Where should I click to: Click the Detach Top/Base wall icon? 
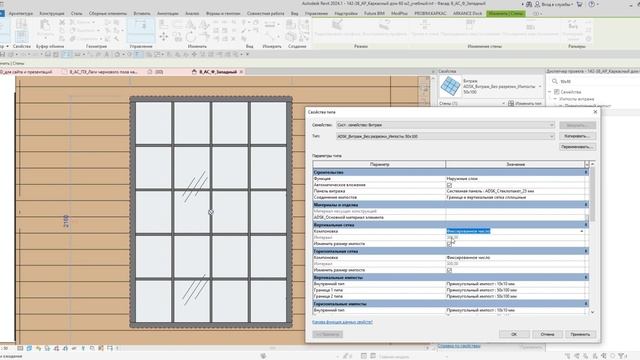(530, 26)
